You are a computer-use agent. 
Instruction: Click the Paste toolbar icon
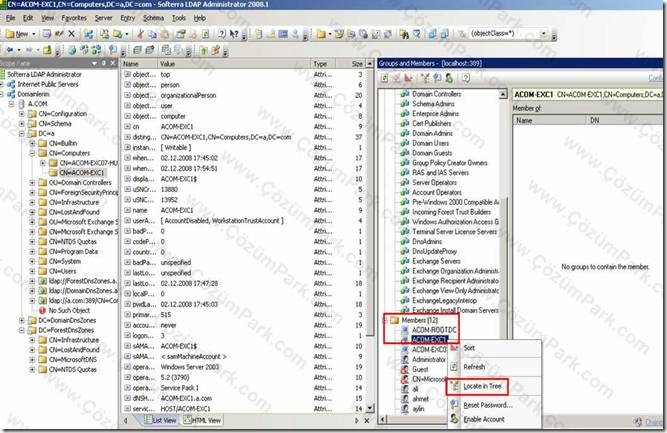pyautogui.click(x=166, y=34)
